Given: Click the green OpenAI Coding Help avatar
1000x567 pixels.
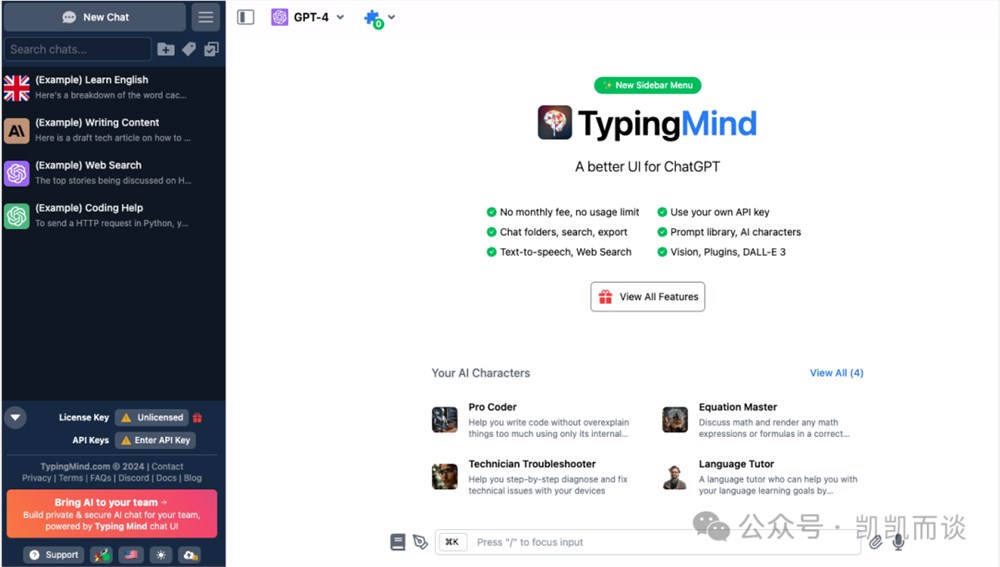Looking at the screenshot, I should point(17,216).
